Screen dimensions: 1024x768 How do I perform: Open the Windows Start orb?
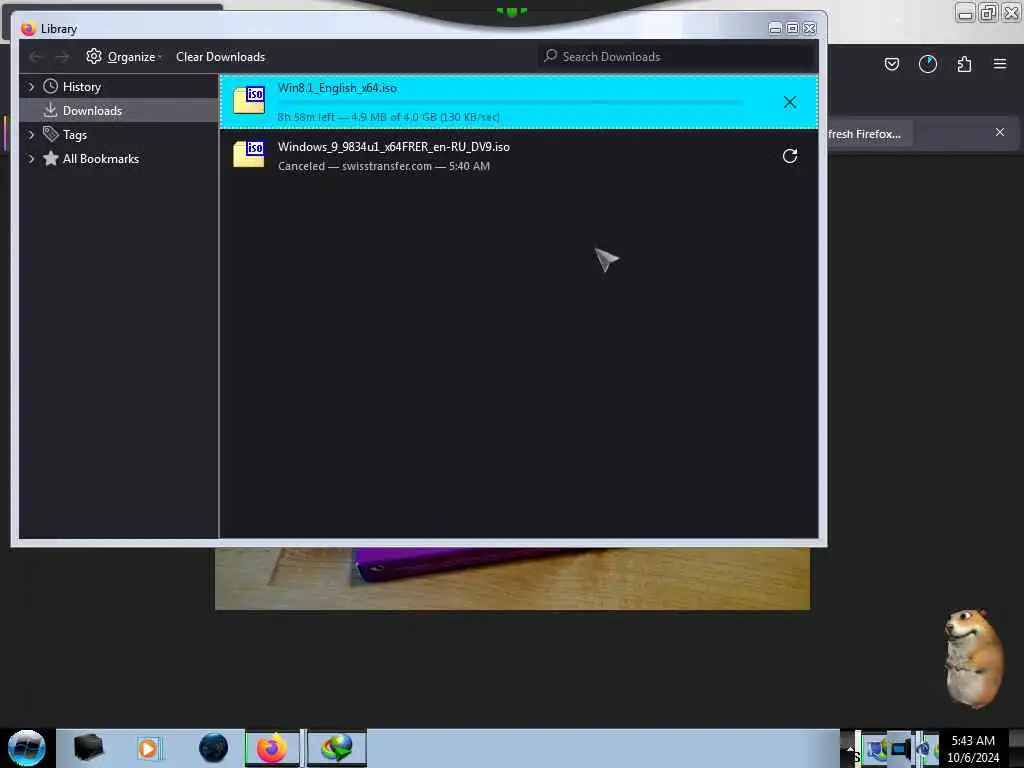pos(26,748)
